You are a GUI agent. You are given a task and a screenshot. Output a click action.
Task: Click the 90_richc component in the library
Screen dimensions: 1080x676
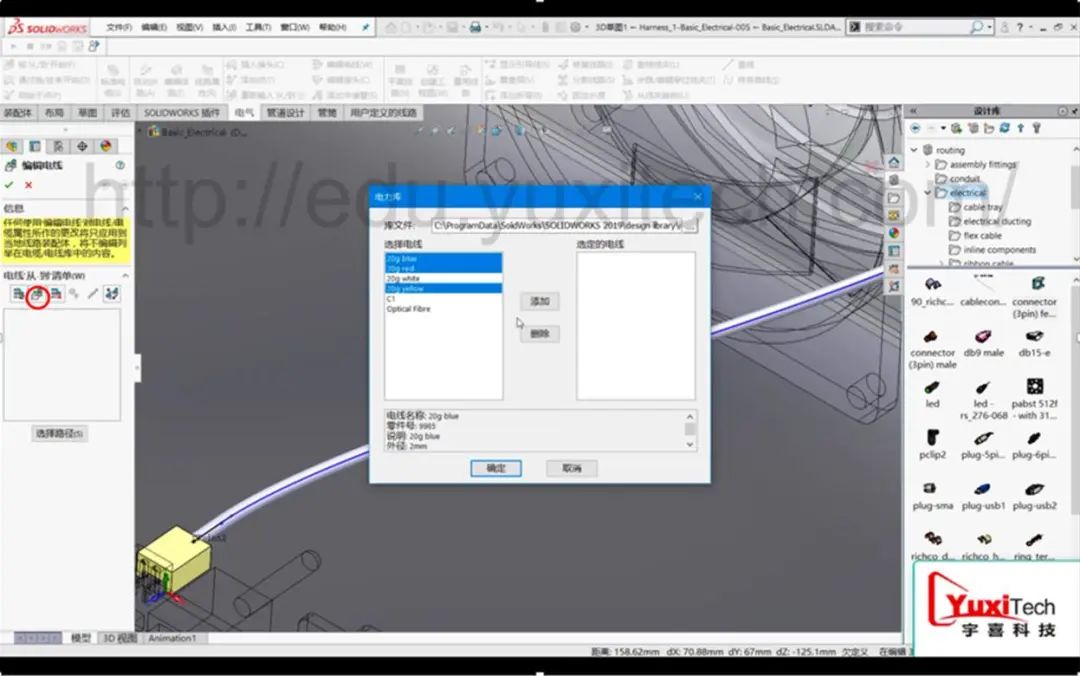coord(933,288)
